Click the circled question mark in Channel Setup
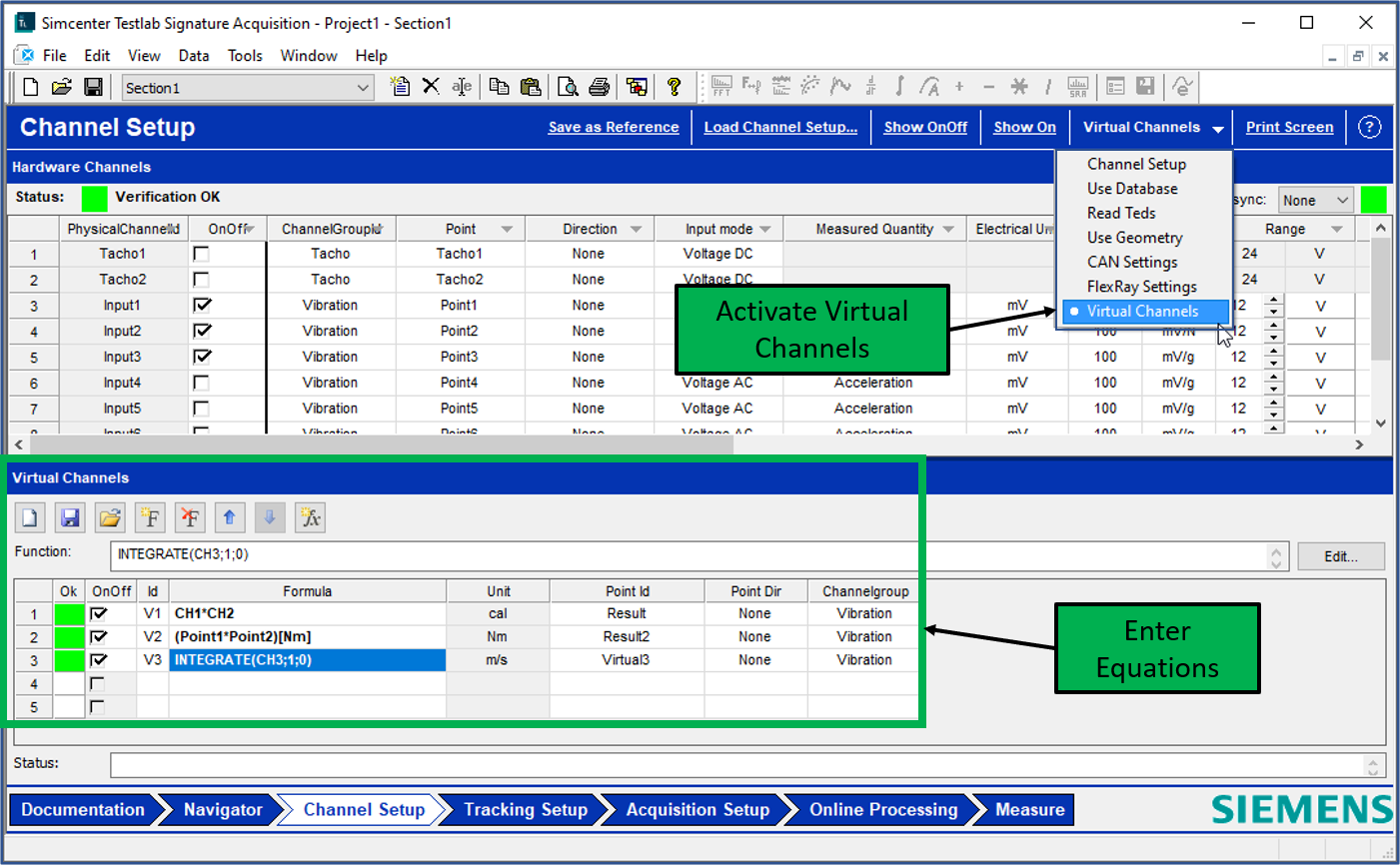The image size is (1400, 865). tap(1370, 127)
